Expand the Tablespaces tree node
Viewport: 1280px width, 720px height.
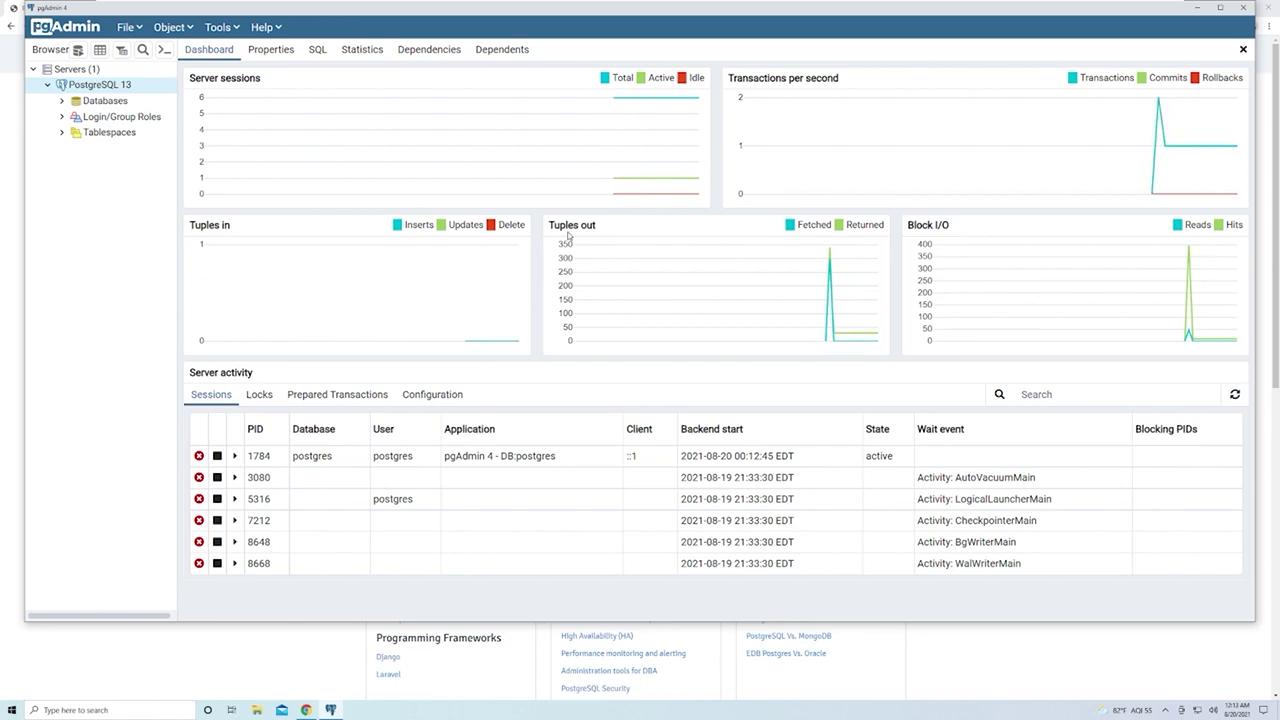62,133
